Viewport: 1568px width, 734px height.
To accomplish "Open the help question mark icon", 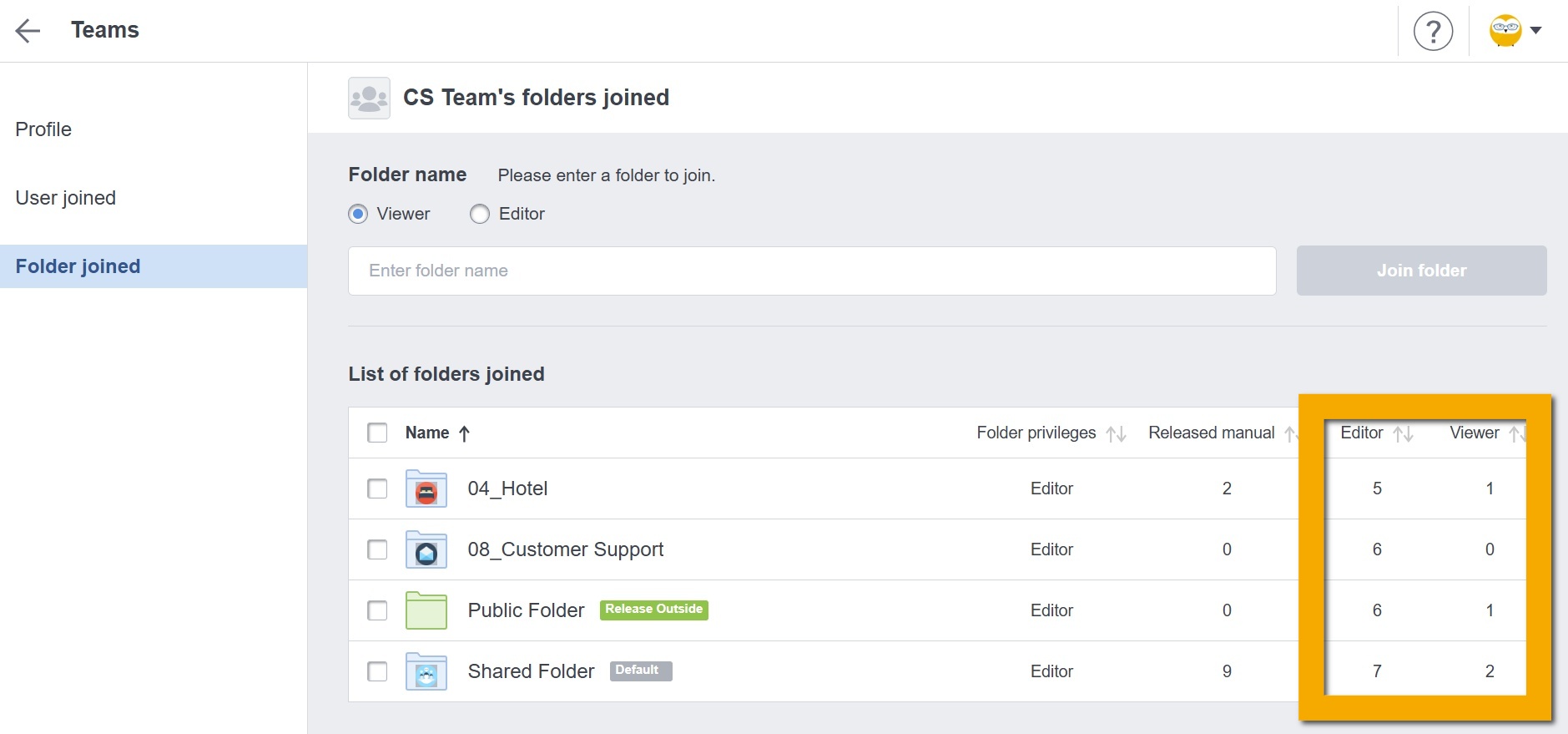I will click(x=1433, y=32).
